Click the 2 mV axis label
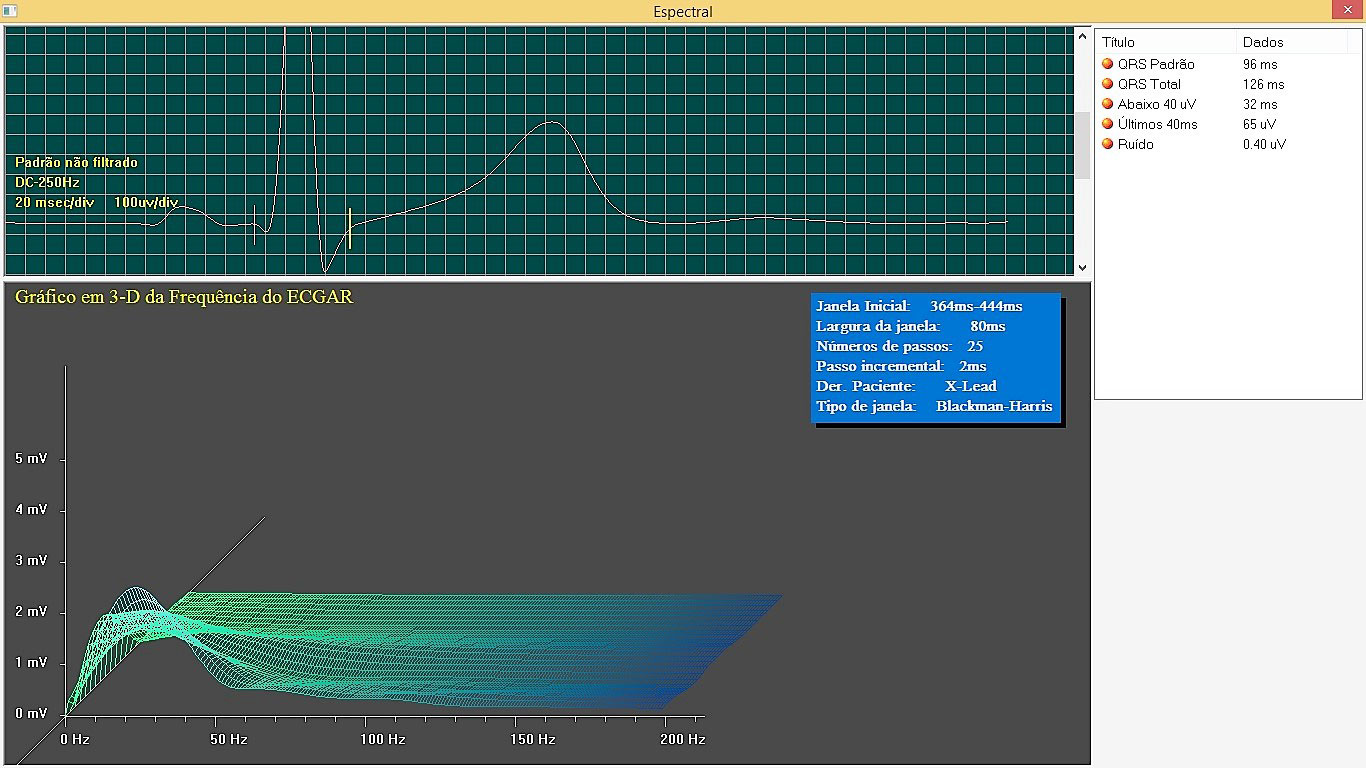Viewport: 1366px width, 768px height. click(x=31, y=611)
